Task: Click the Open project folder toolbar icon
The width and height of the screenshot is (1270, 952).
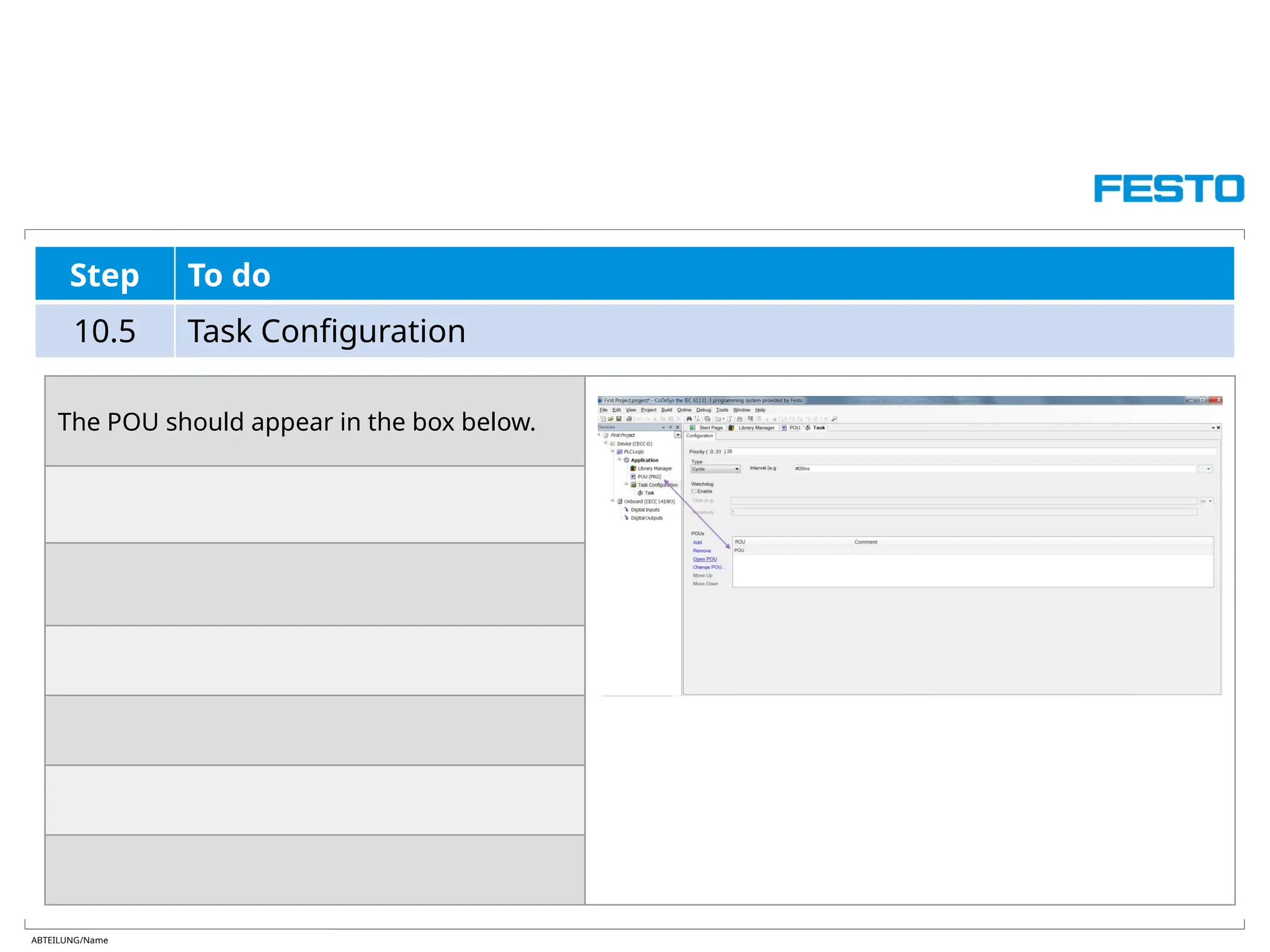Action: (611, 419)
